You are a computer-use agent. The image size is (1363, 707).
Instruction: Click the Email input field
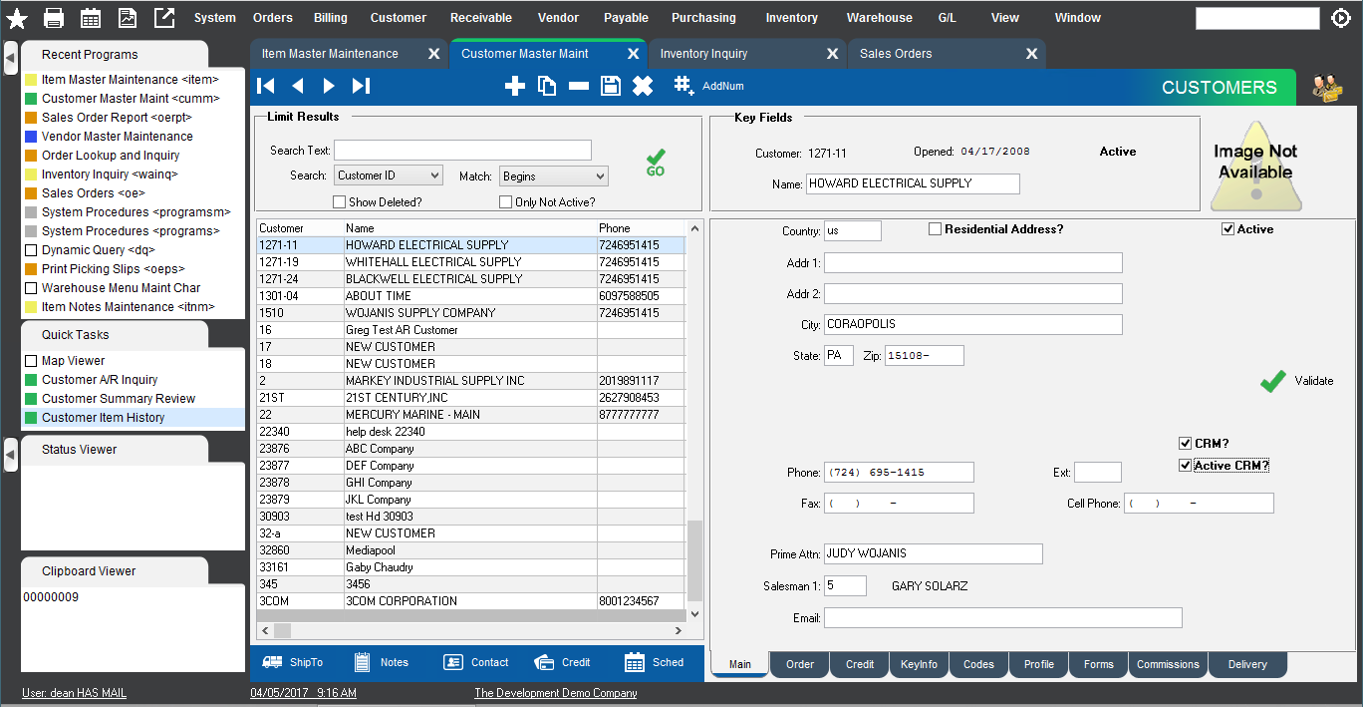[1003, 618]
